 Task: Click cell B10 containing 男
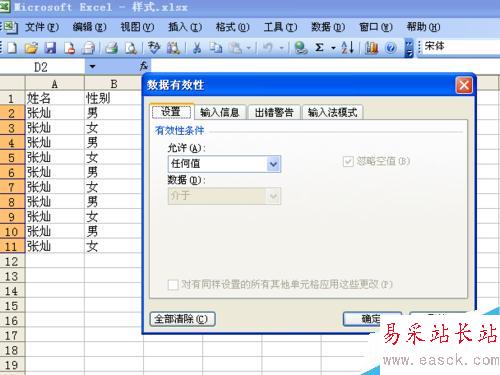click(114, 231)
